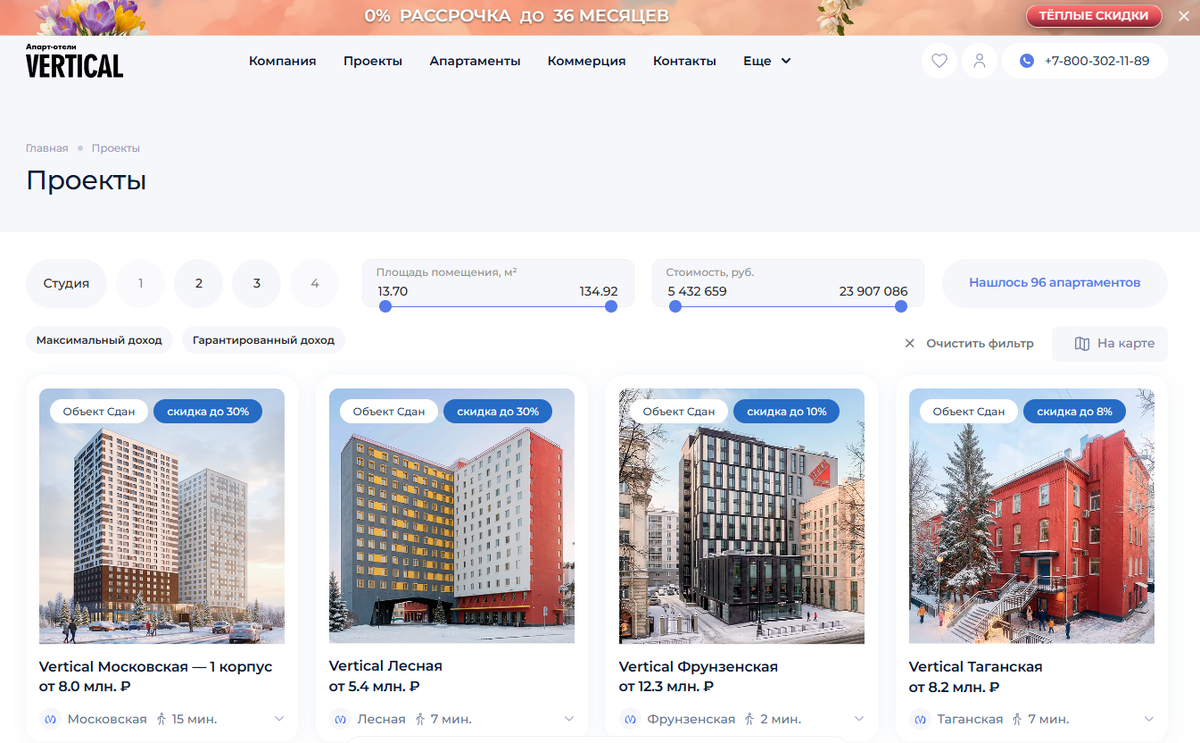The height and width of the screenshot is (743, 1200).
Task: Open Vertical Лесная building photo
Action: pos(452,516)
